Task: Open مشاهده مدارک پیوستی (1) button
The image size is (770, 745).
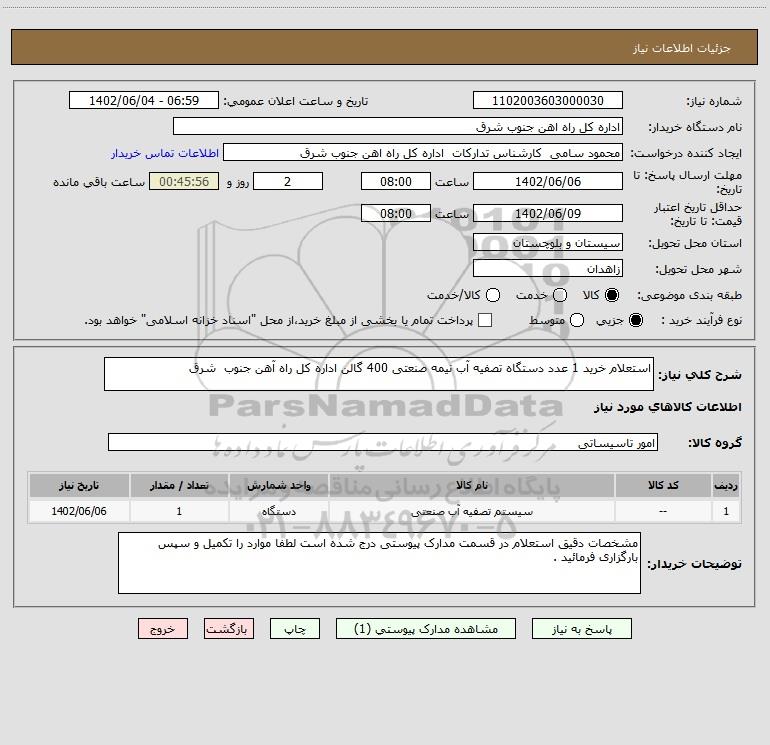Action: click(426, 629)
